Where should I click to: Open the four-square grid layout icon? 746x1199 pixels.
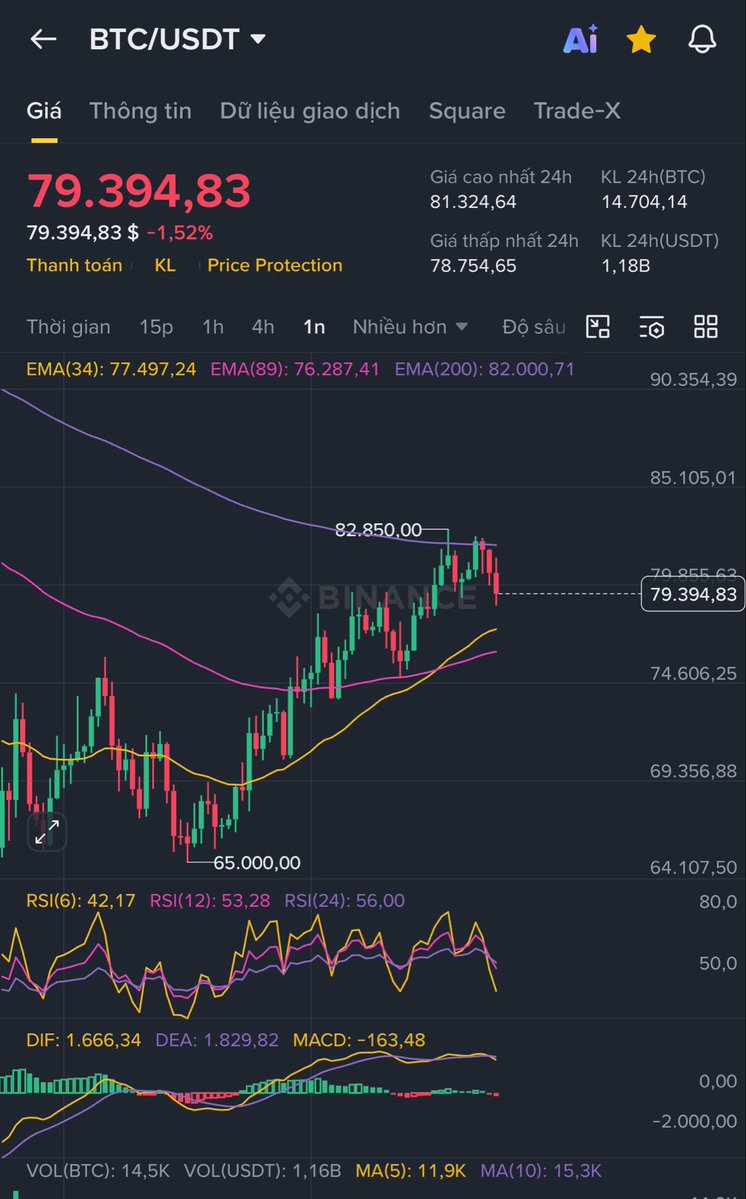(x=705, y=327)
